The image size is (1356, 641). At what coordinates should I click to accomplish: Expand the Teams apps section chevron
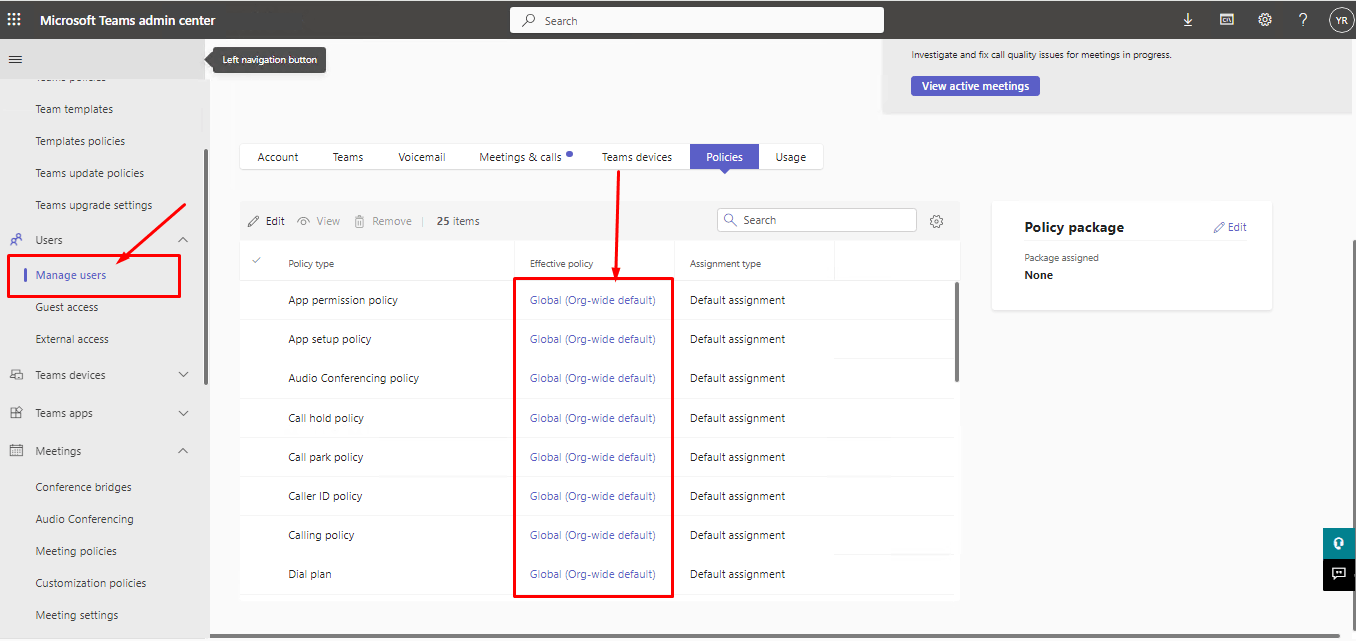(183, 413)
